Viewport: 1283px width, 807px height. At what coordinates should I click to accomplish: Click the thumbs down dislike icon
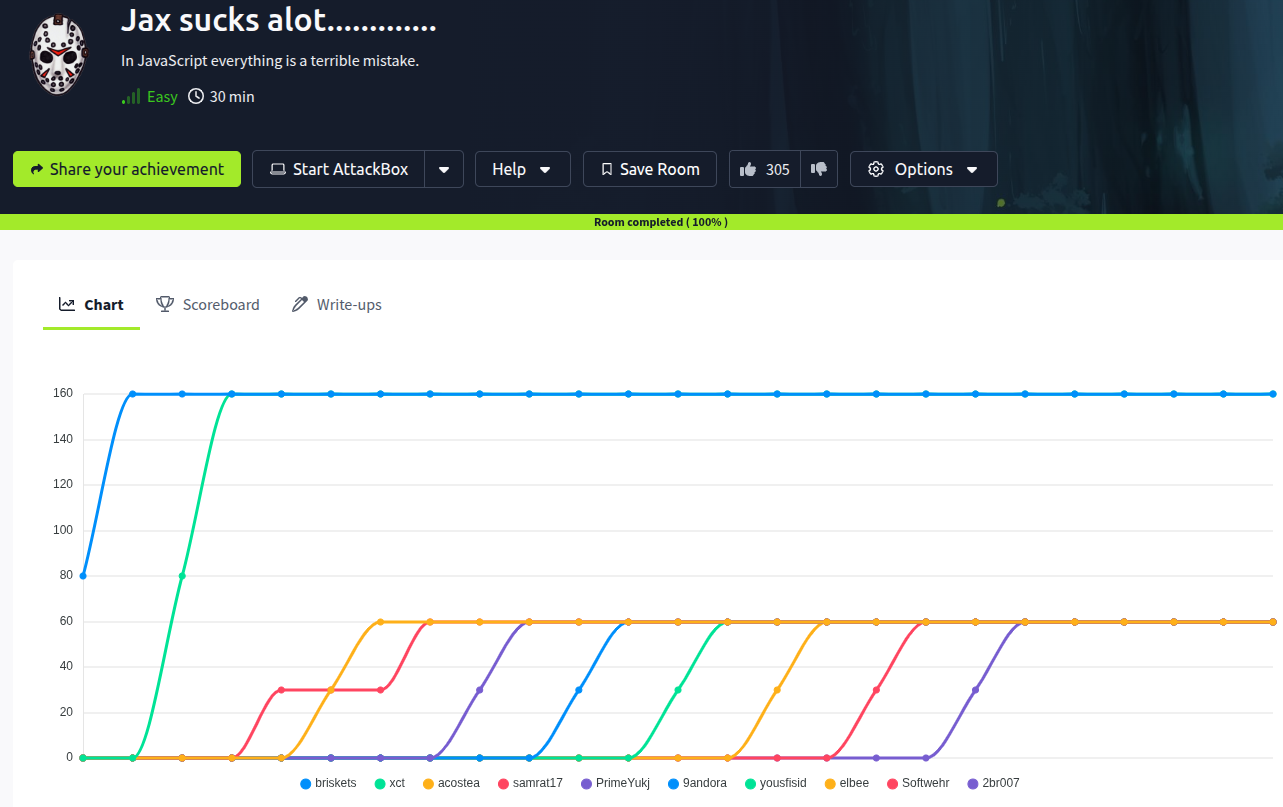819,169
